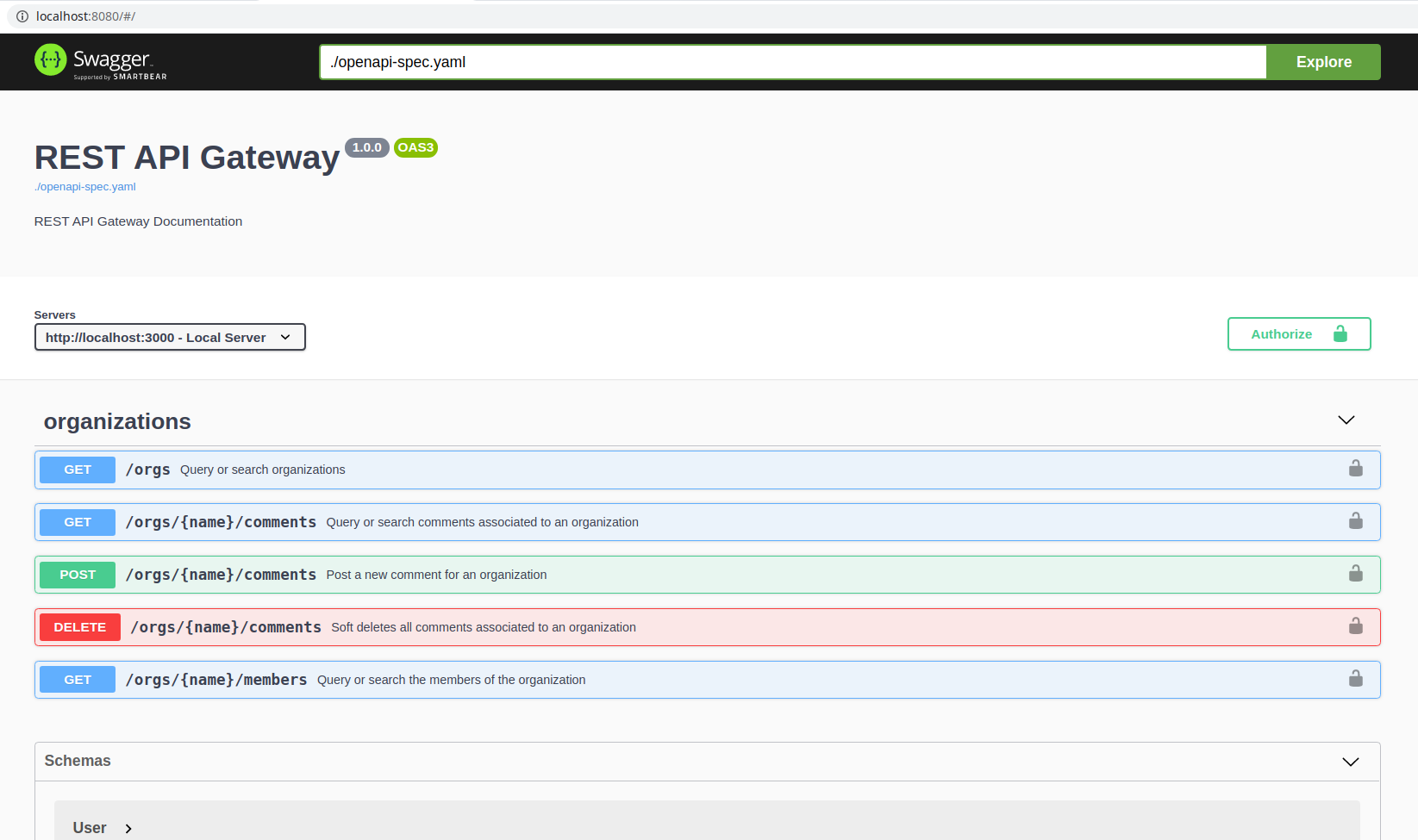Click the REST API Gateway title
1418x840 pixels.
pyautogui.click(x=187, y=158)
